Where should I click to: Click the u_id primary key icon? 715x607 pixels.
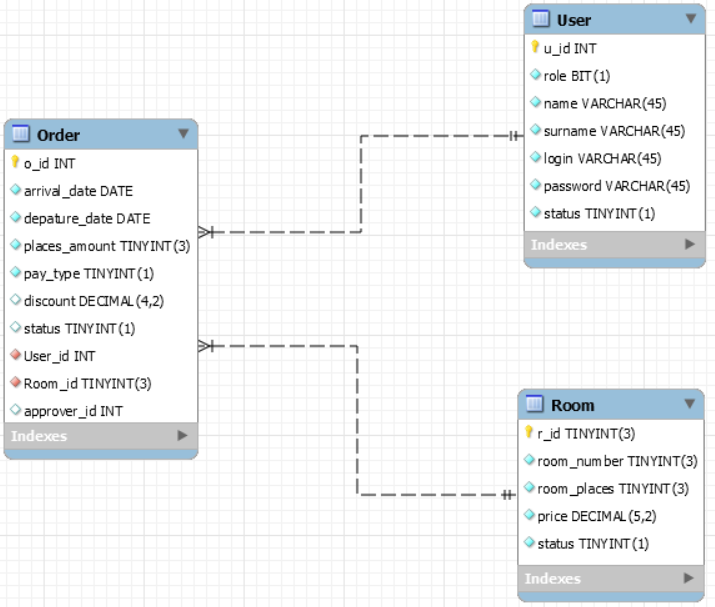pos(535,47)
